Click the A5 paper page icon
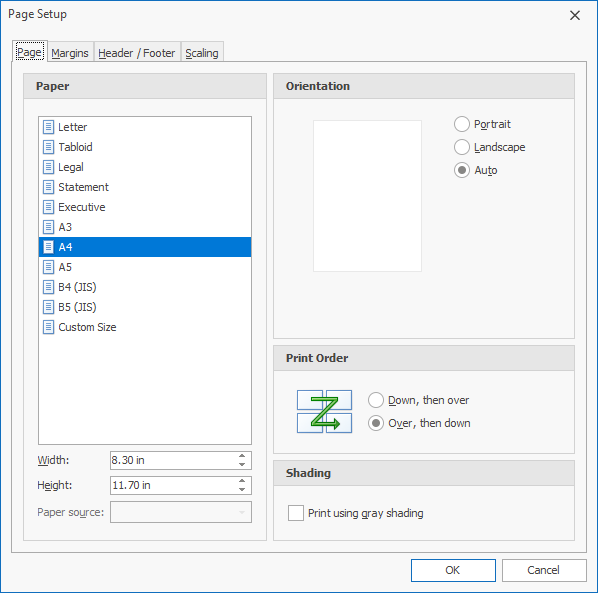The height and width of the screenshot is (593, 598). [48, 267]
